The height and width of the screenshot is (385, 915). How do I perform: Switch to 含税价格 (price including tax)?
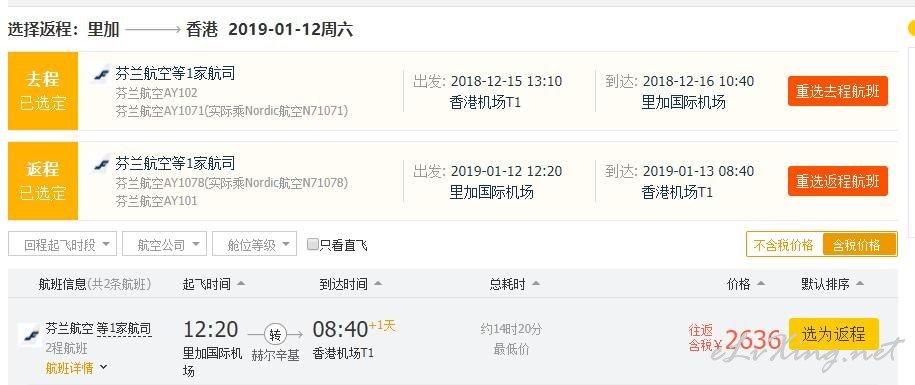[859, 244]
